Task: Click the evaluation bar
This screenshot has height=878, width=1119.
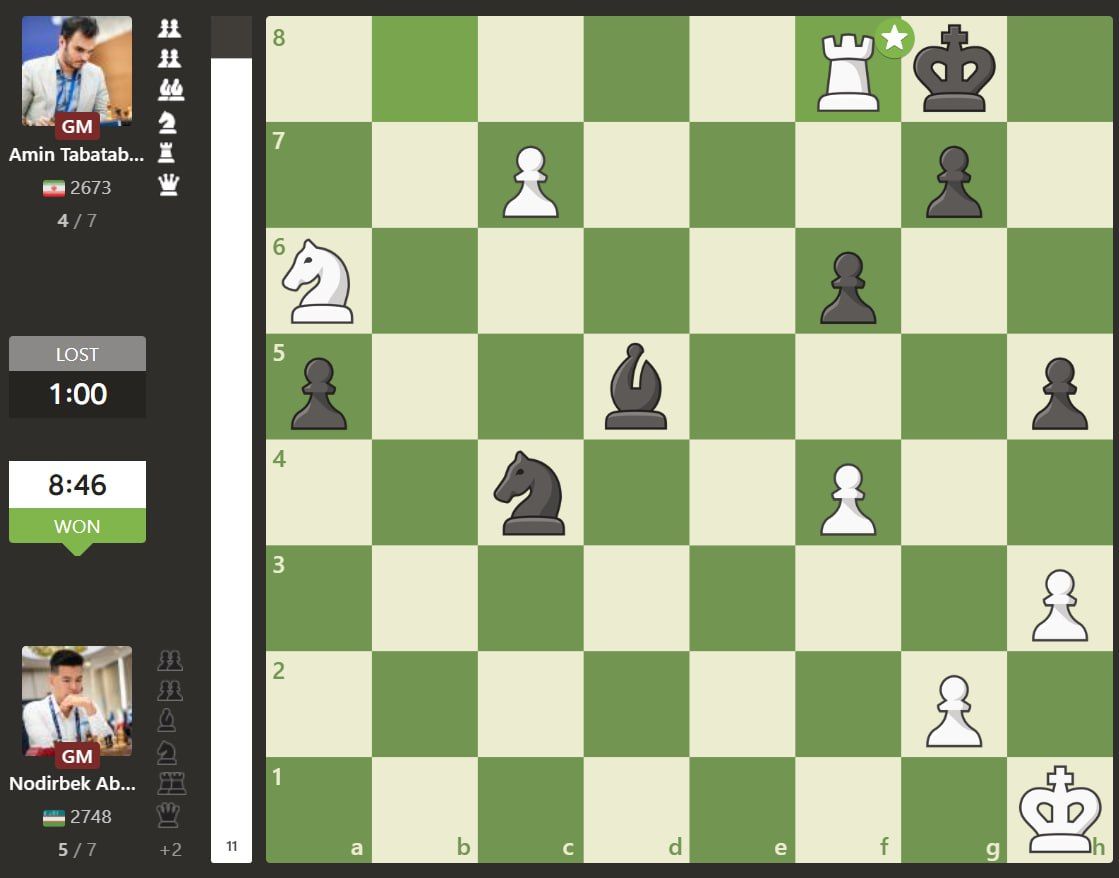Action: [231, 439]
